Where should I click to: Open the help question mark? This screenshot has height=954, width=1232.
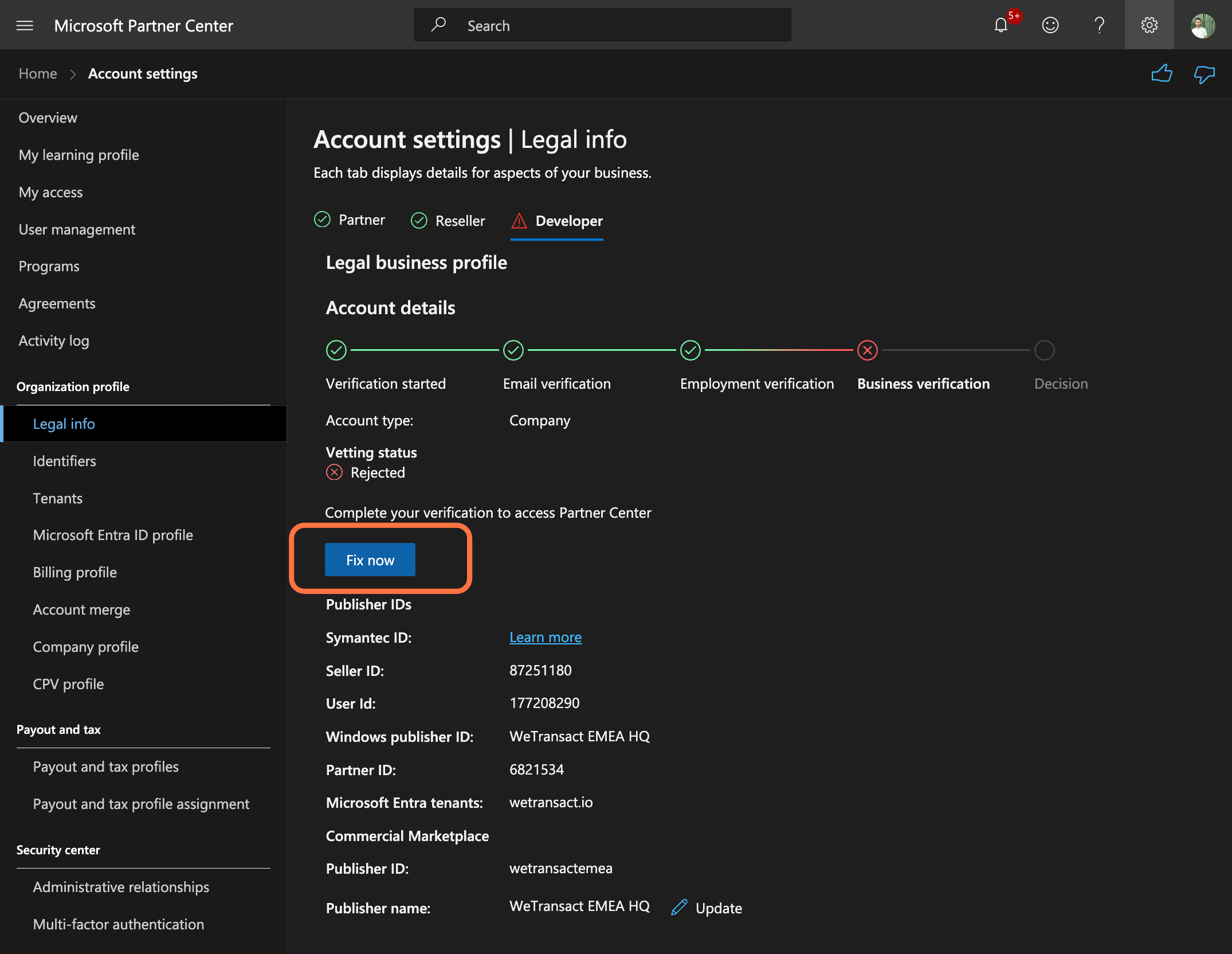pyautogui.click(x=1099, y=25)
